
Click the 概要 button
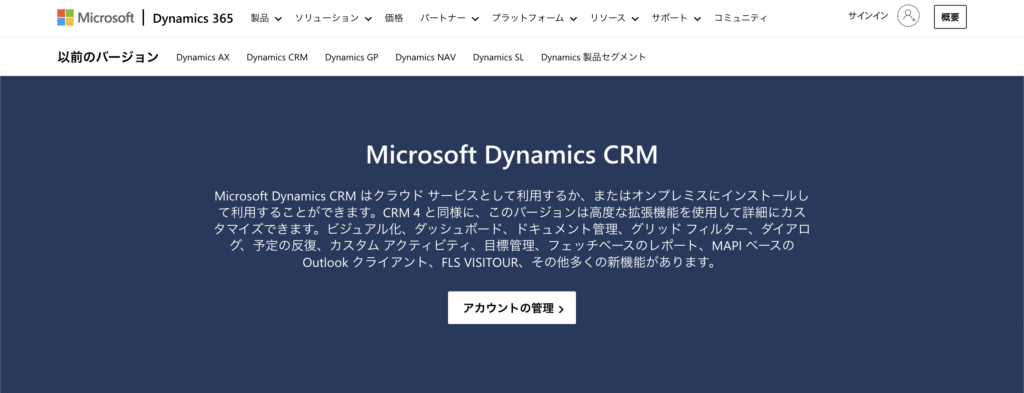[950, 18]
